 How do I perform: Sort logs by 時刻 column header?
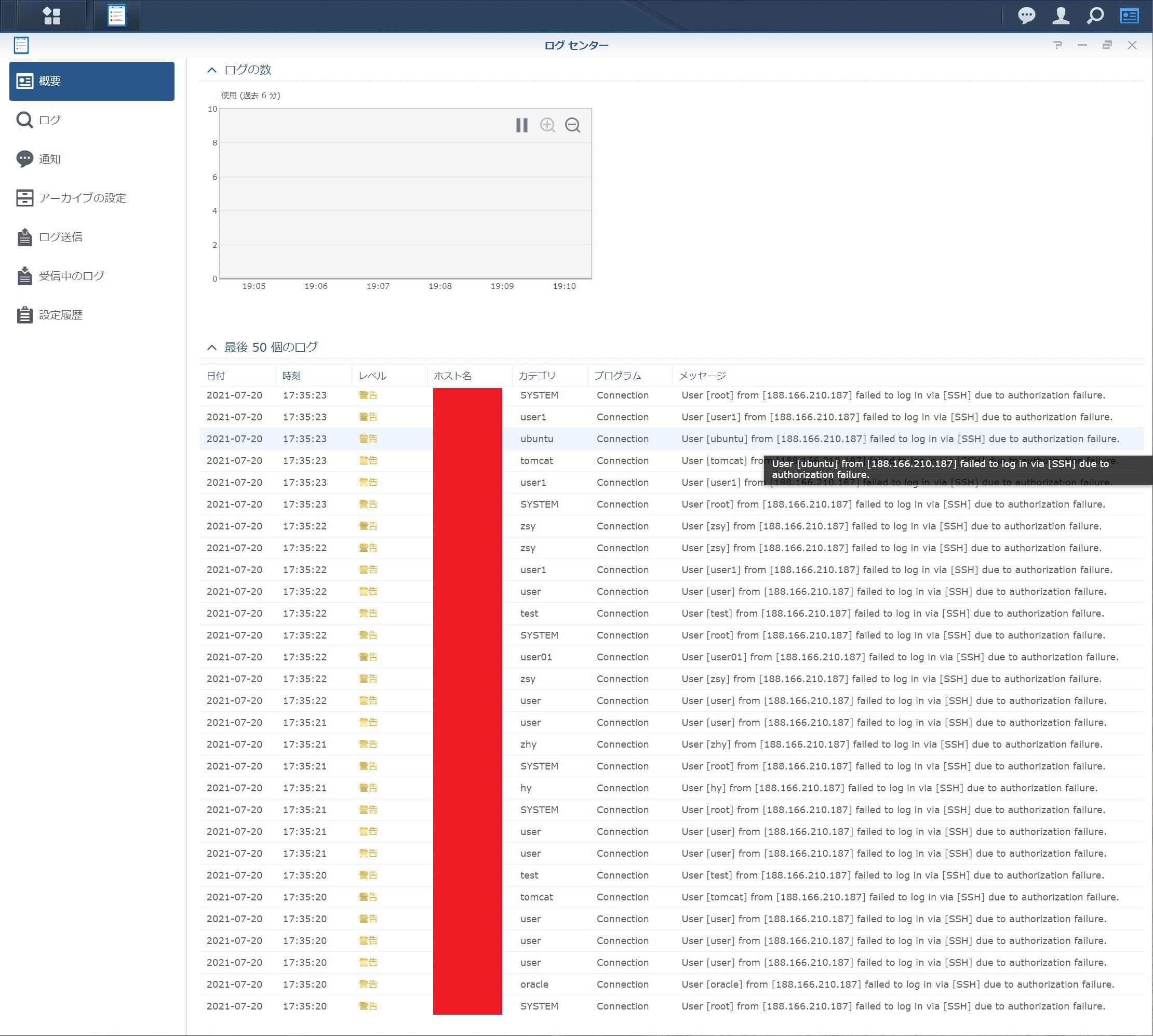[292, 376]
